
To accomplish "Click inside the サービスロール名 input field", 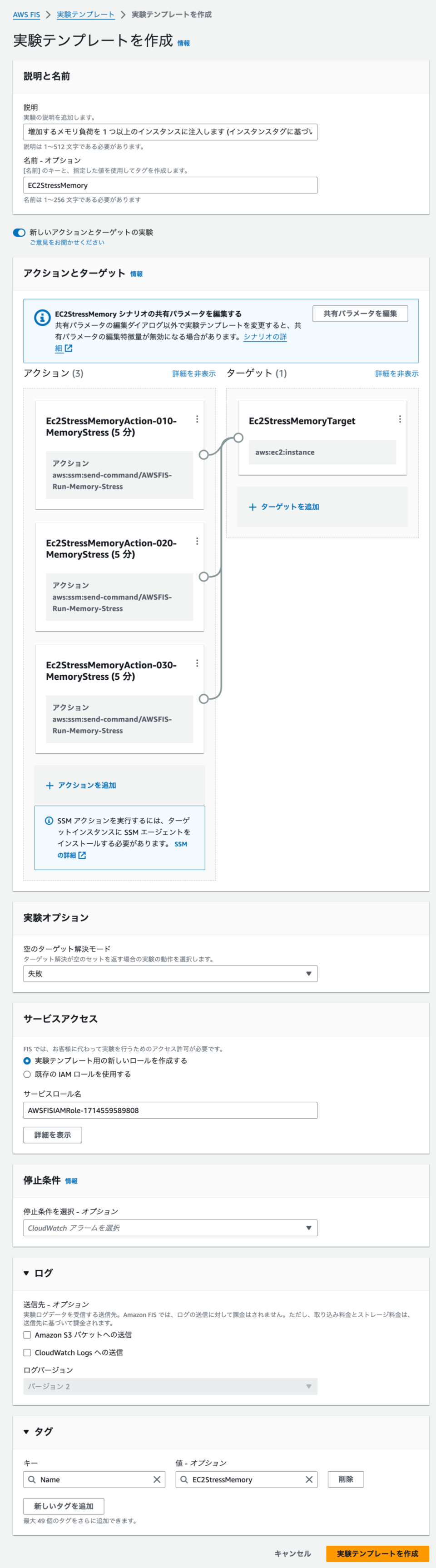I will click(170, 1110).
